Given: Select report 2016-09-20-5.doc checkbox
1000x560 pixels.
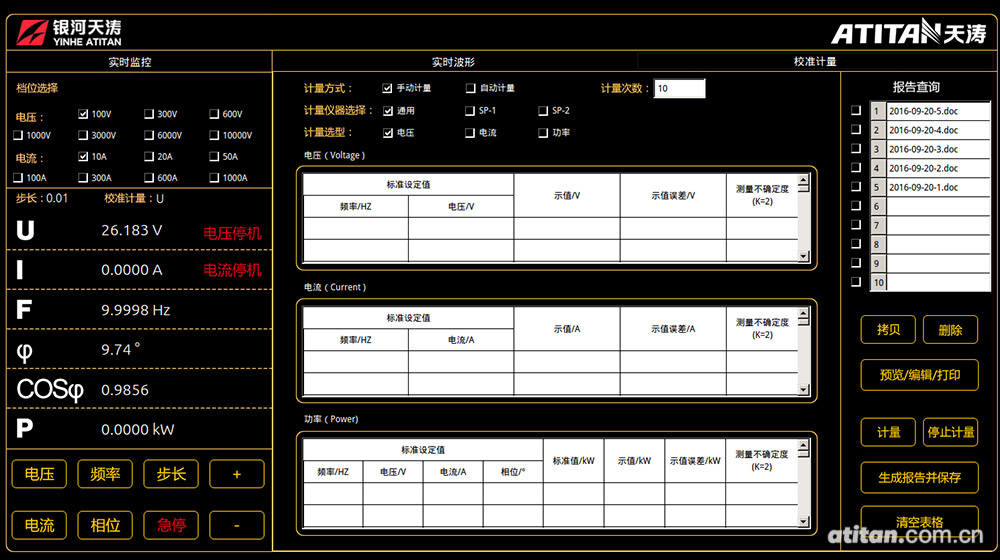Looking at the screenshot, I should [855, 111].
